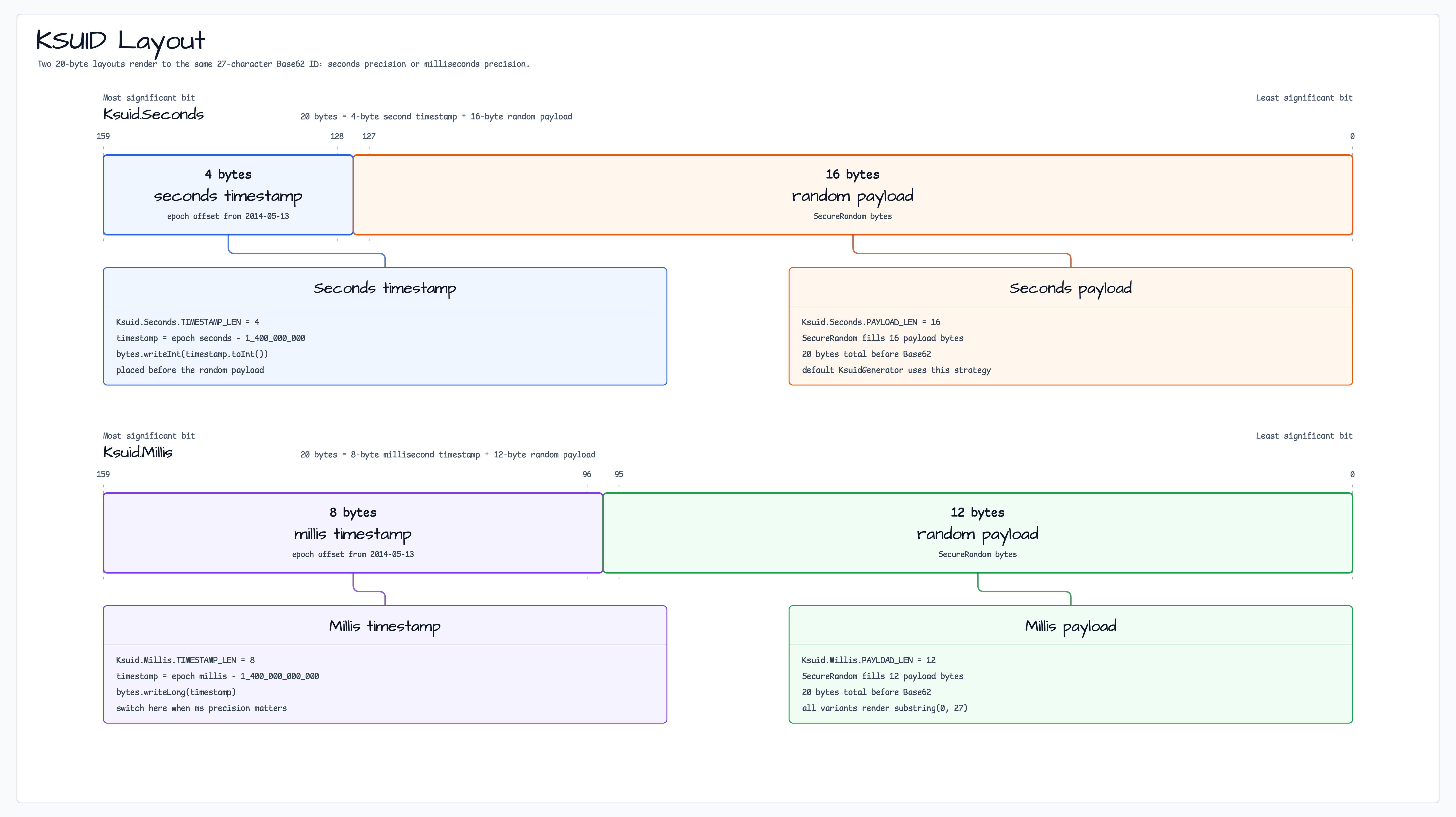
Task: Click the "Millis payload" card header
Action: (1071, 625)
